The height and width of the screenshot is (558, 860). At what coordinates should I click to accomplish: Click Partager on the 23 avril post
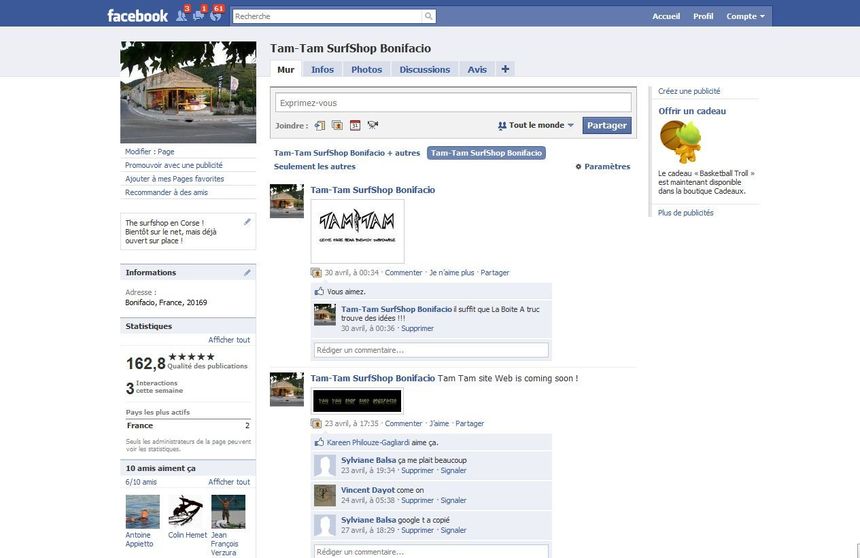(x=470, y=424)
